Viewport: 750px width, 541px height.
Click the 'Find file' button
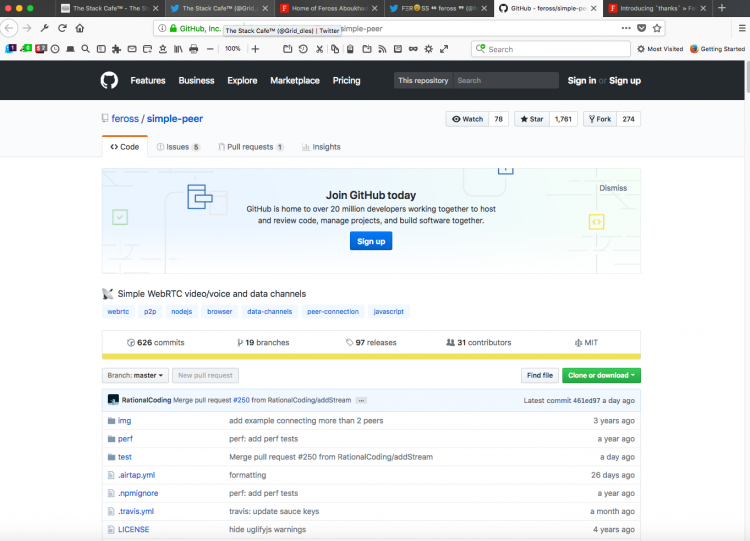[540, 375]
